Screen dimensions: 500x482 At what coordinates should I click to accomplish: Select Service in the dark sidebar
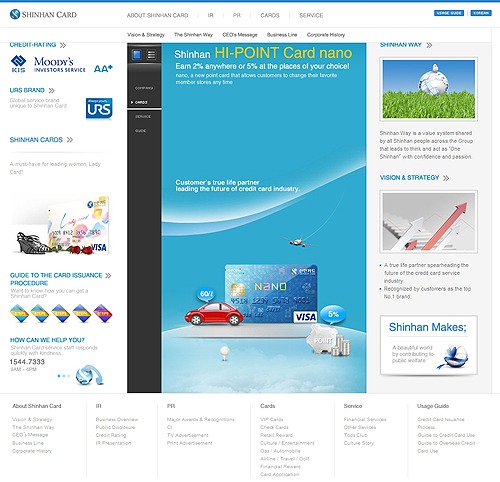143,117
